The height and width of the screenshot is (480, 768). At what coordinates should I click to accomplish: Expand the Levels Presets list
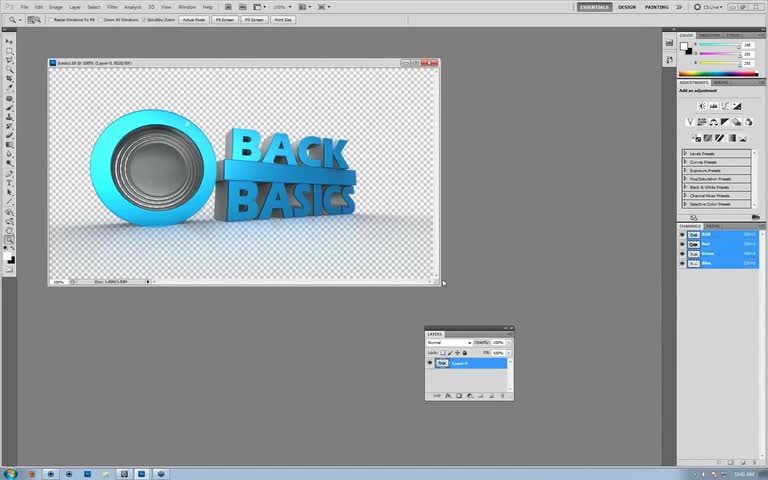pos(685,153)
